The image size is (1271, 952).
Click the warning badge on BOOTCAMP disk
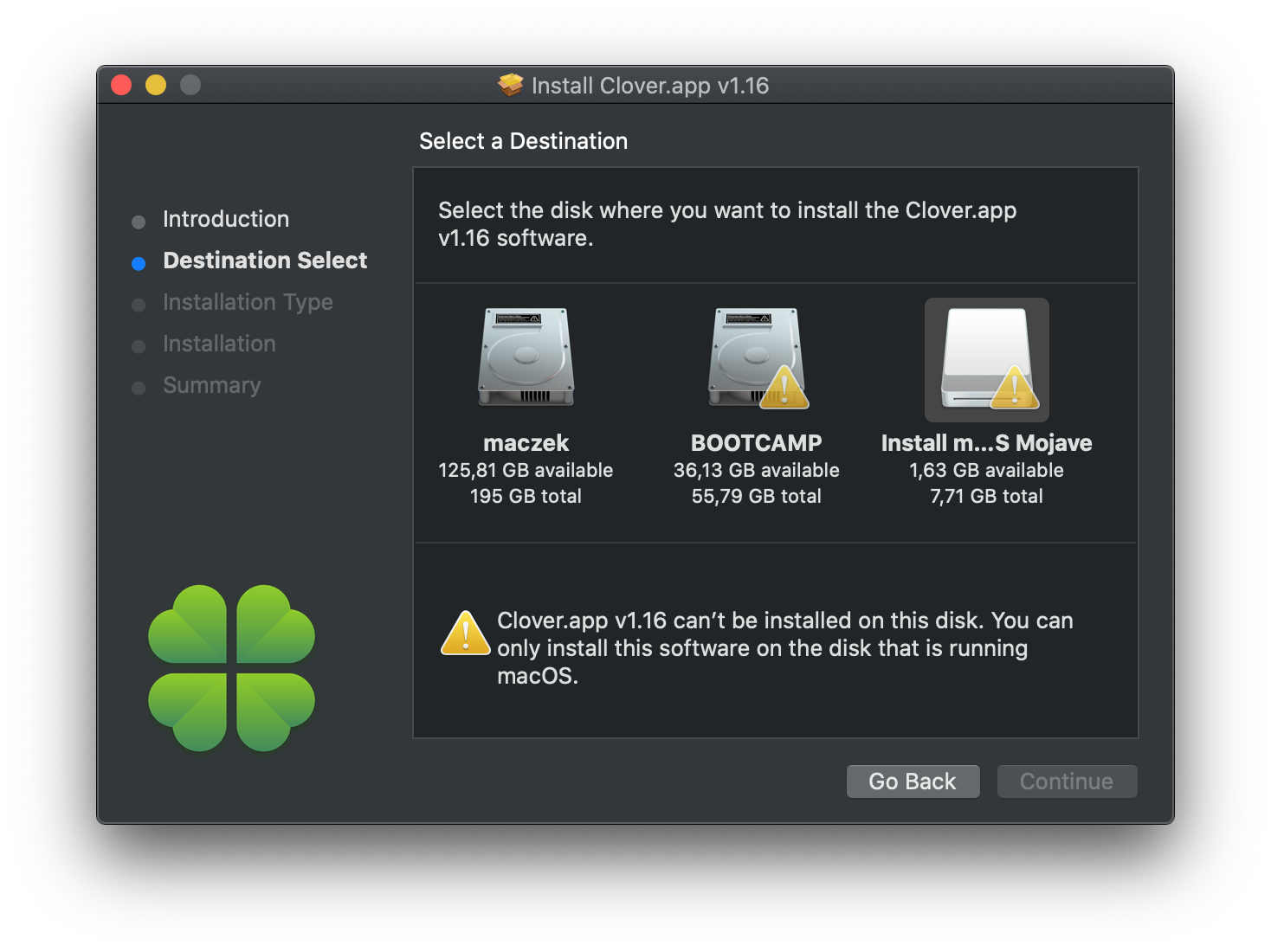784,387
